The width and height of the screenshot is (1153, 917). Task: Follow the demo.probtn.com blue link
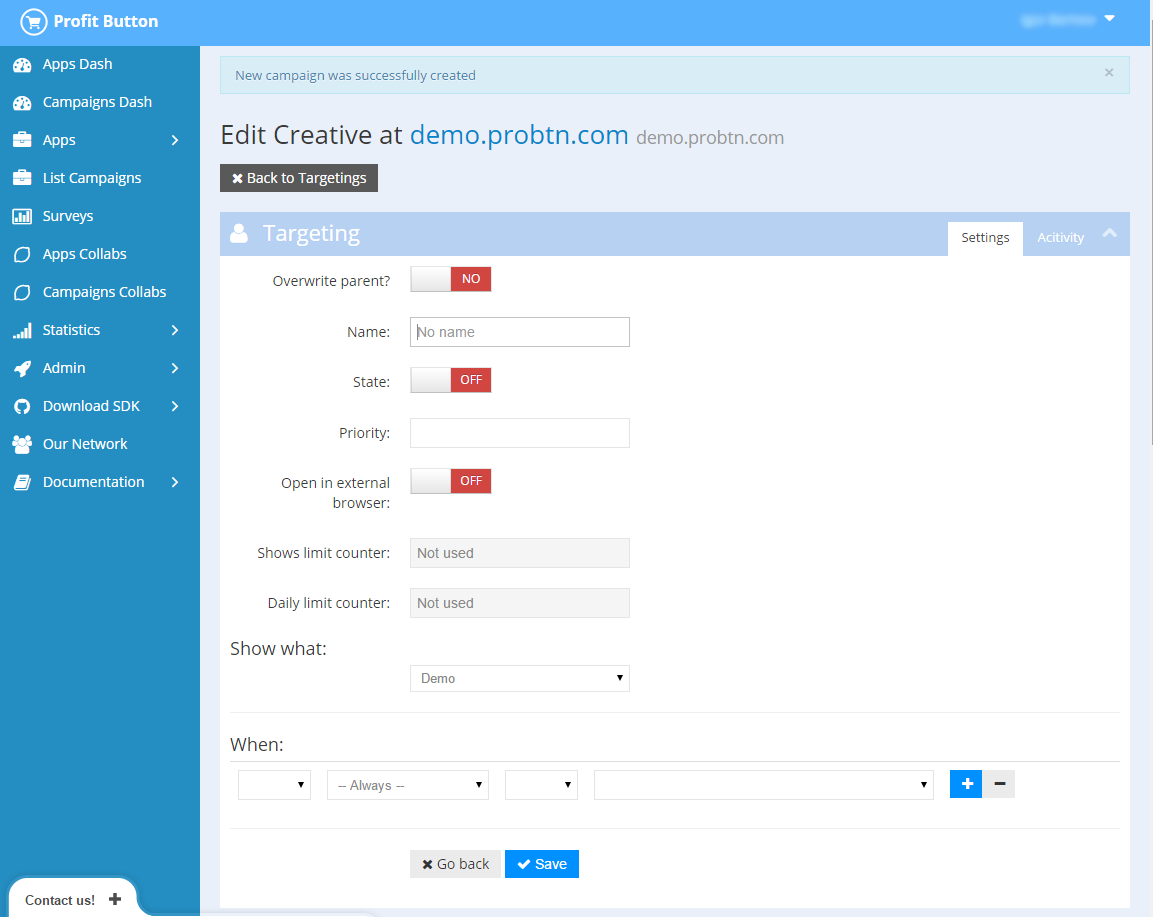tap(519, 135)
